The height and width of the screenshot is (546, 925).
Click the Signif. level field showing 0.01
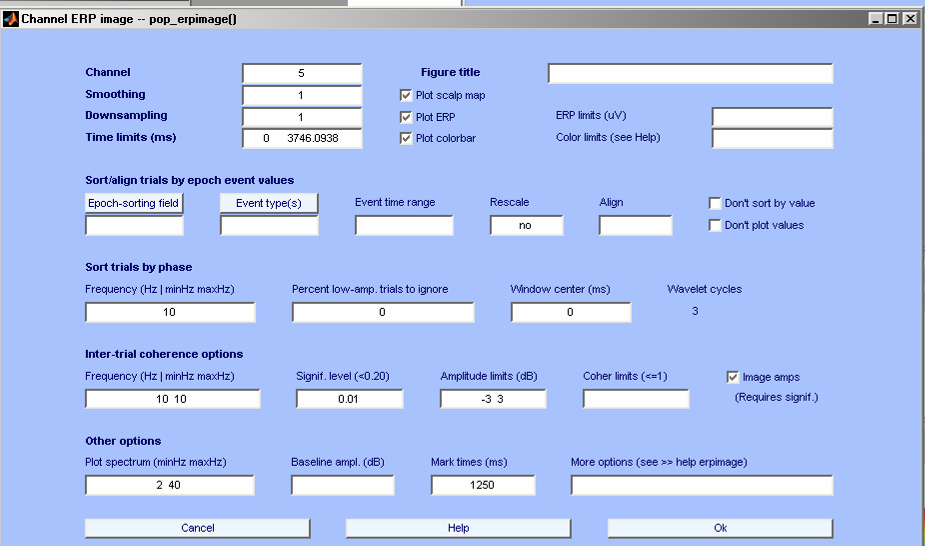coord(349,399)
